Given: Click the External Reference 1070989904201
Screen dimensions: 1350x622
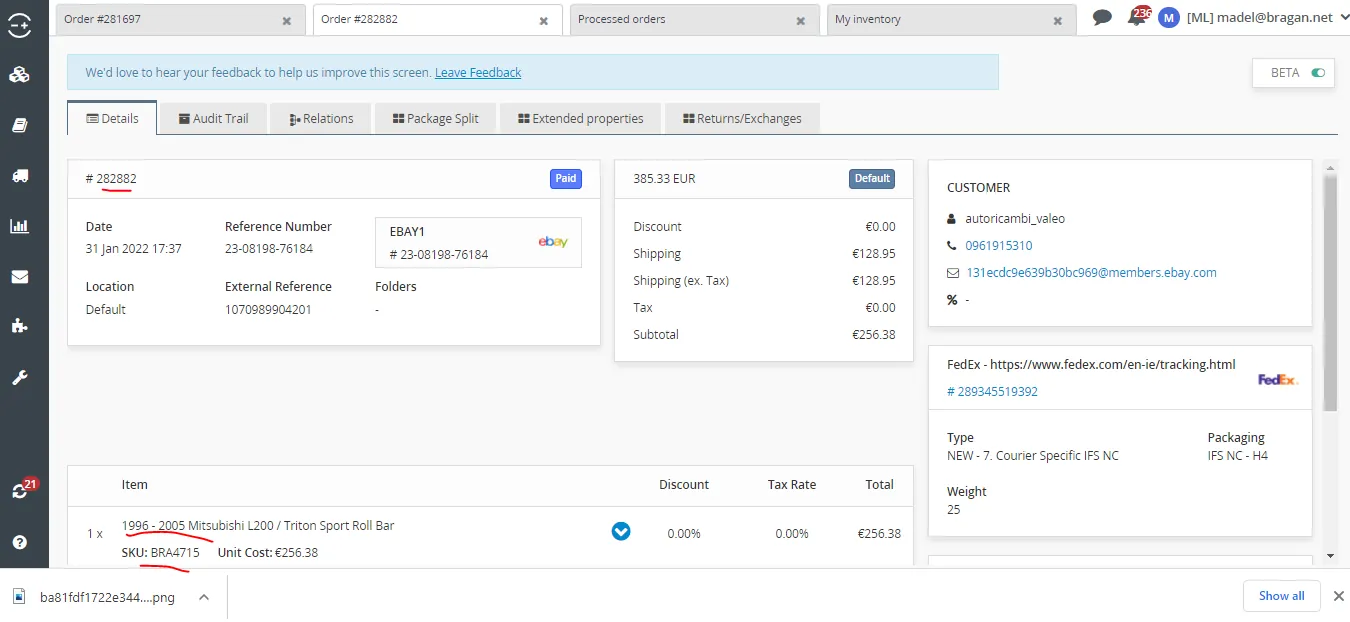Looking at the screenshot, I should tap(268, 309).
